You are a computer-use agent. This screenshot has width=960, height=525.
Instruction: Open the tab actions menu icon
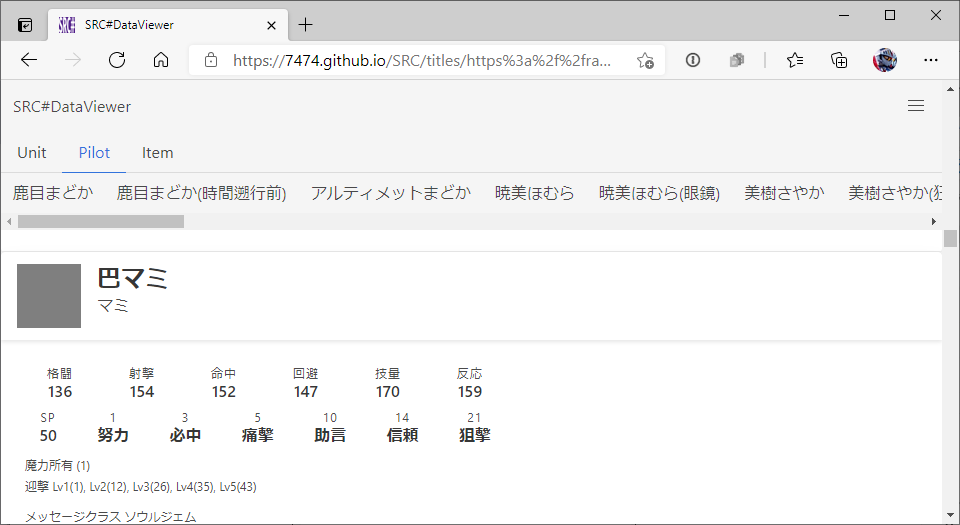pos(24,25)
